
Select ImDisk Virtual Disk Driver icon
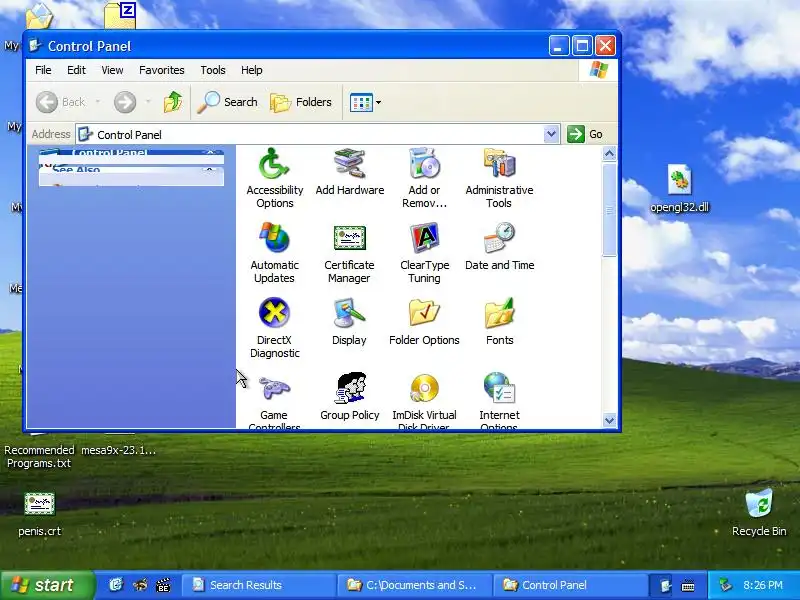(x=424, y=401)
